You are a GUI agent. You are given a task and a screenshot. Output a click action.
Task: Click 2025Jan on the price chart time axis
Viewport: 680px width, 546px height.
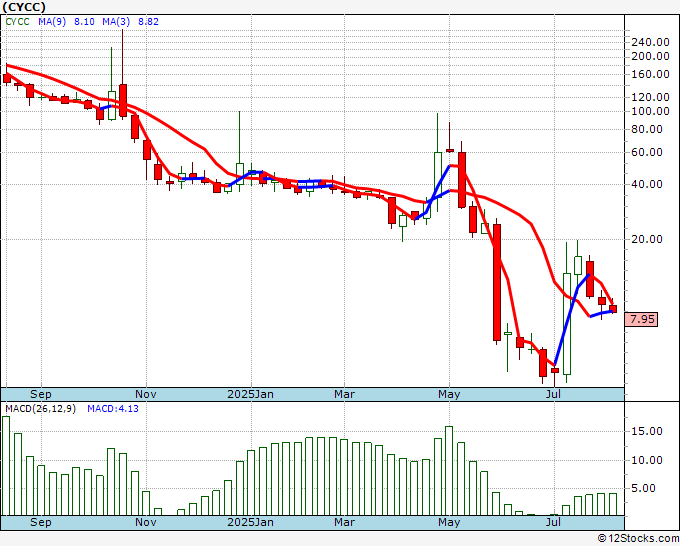coord(251,394)
